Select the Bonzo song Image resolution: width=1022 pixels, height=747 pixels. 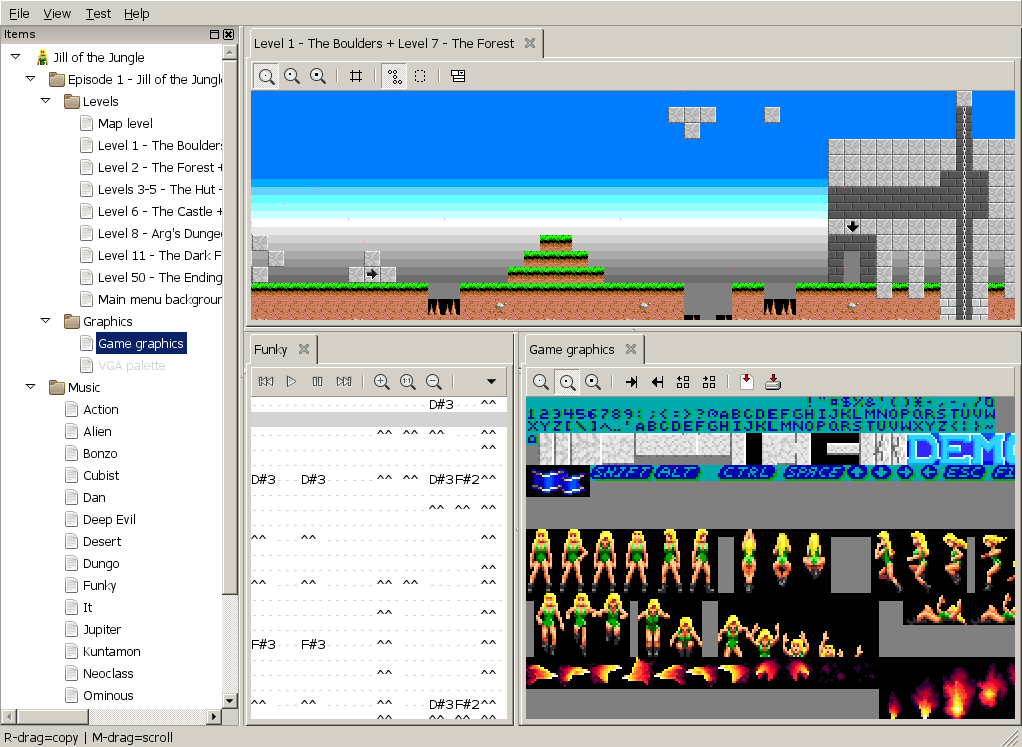pyautogui.click(x=100, y=453)
